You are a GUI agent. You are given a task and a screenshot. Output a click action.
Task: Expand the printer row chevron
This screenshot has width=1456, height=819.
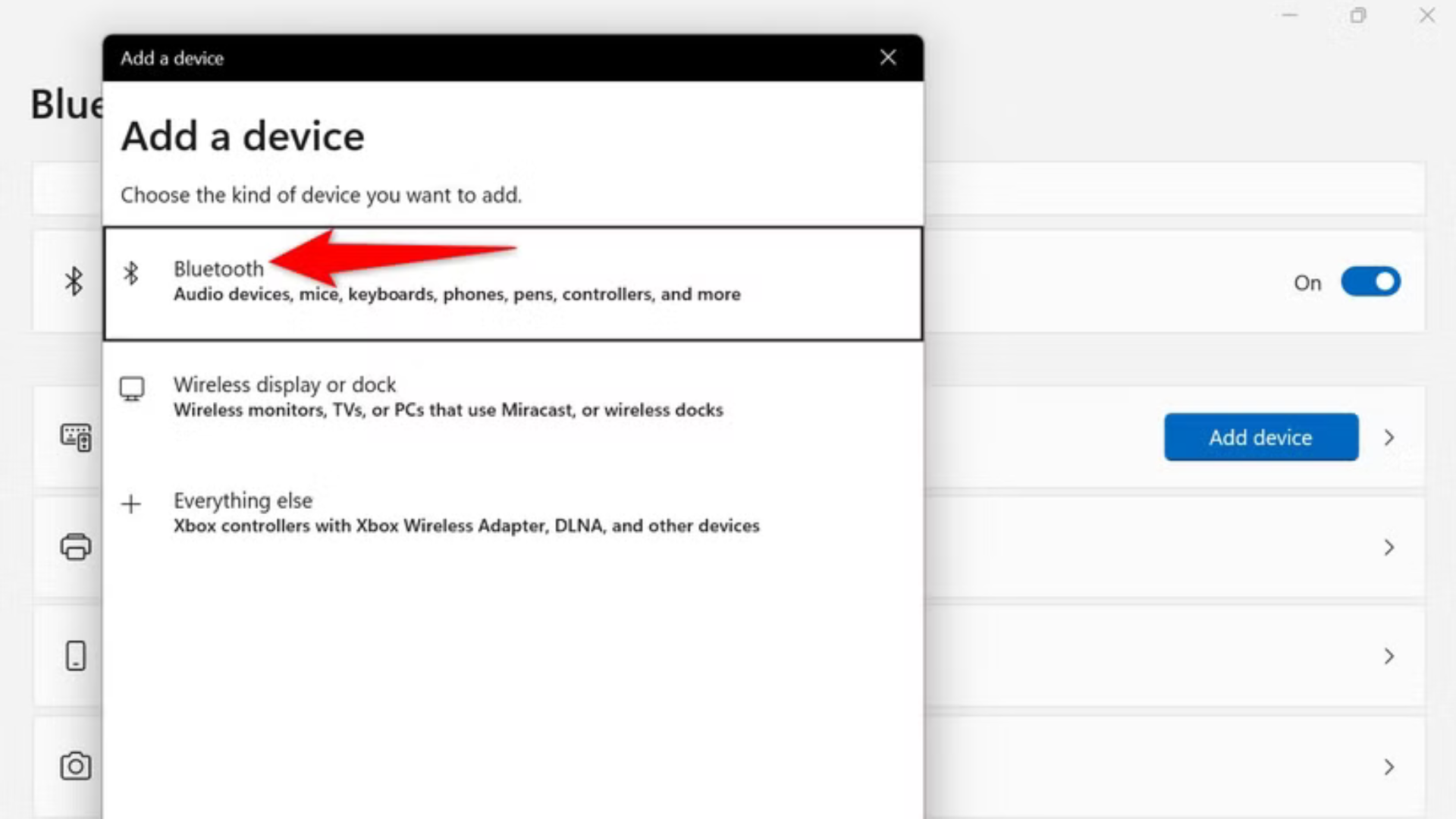pos(1389,547)
